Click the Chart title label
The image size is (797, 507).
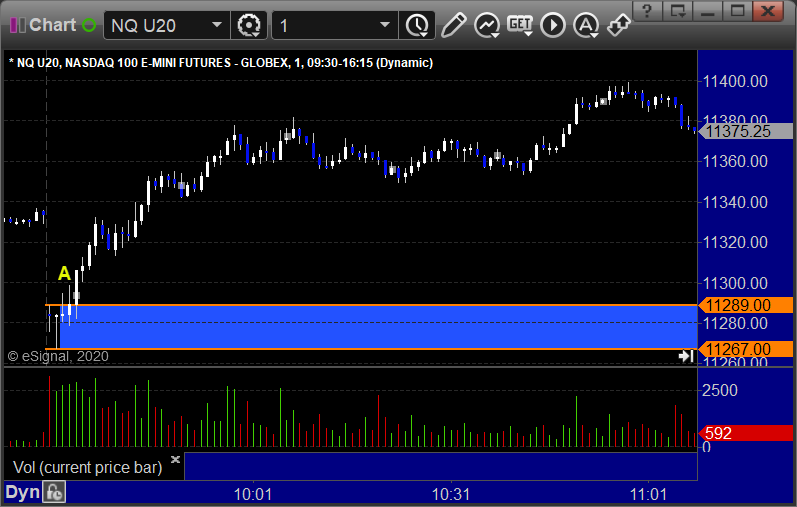tap(52, 25)
